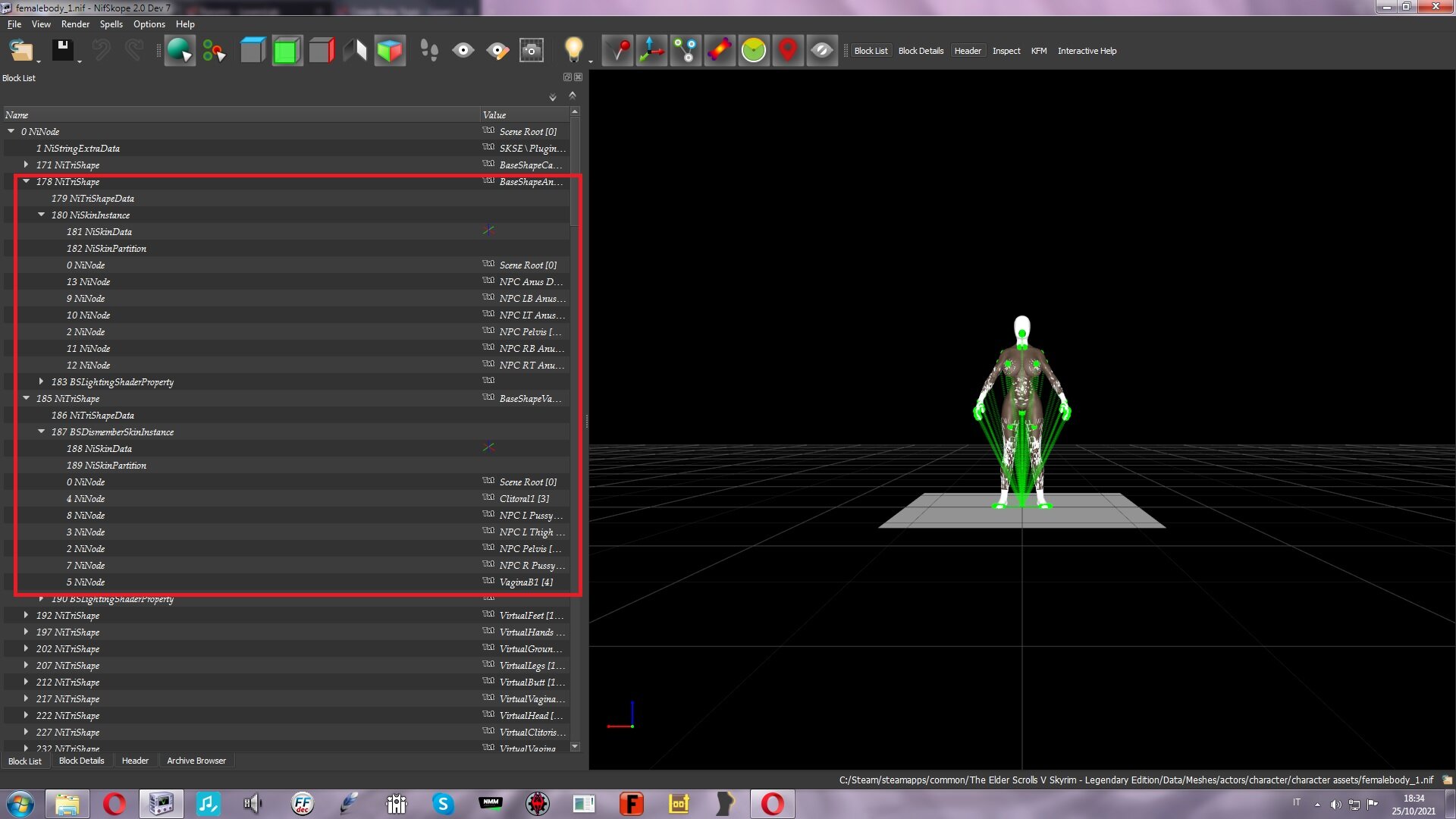Image resolution: width=1456 pixels, height=819 pixels.
Task: Switch to the Archive Browser tab
Action: click(196, 761)
